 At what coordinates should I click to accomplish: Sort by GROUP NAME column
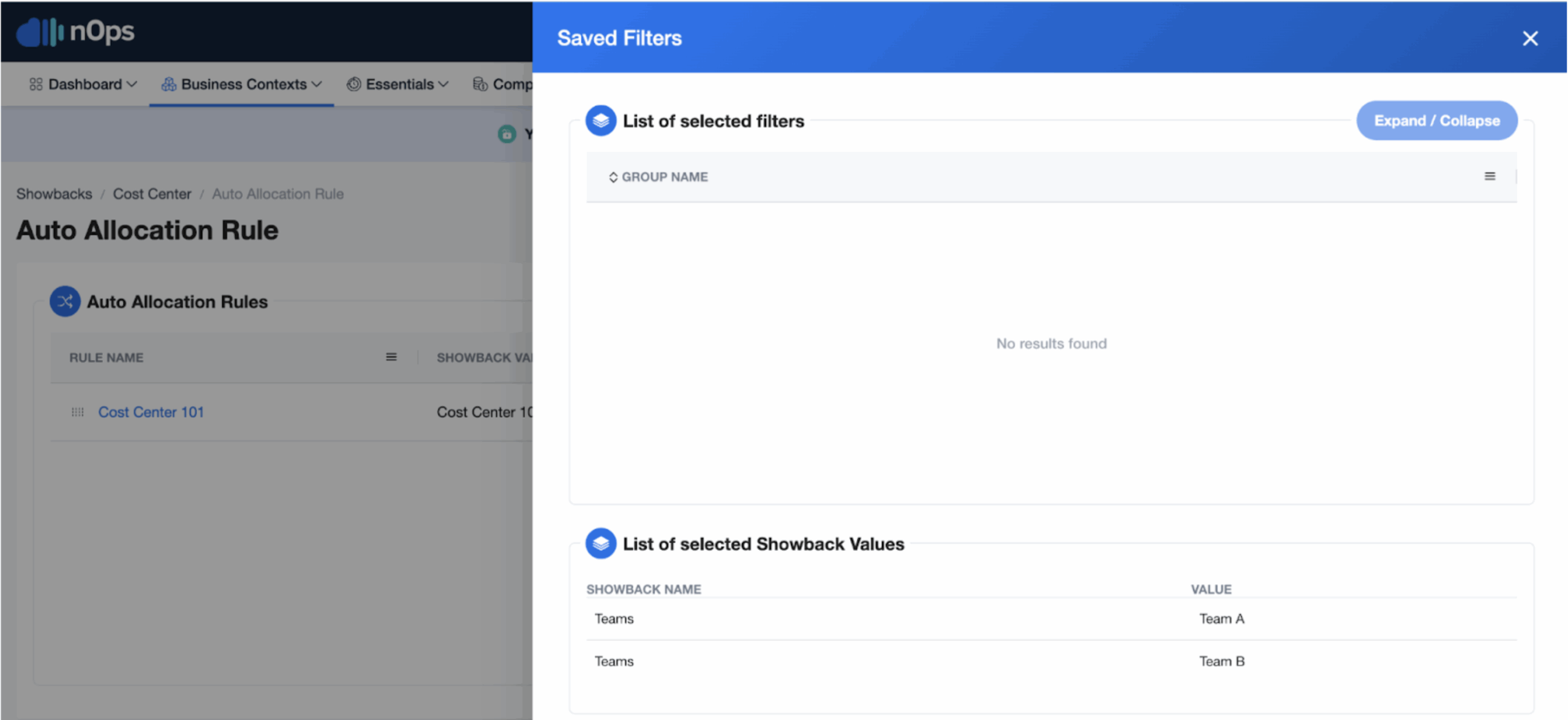pos(612,177)
